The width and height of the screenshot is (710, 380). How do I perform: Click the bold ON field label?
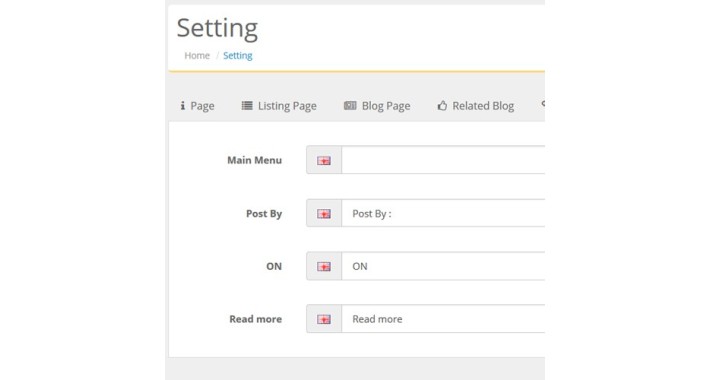point(274,266)
